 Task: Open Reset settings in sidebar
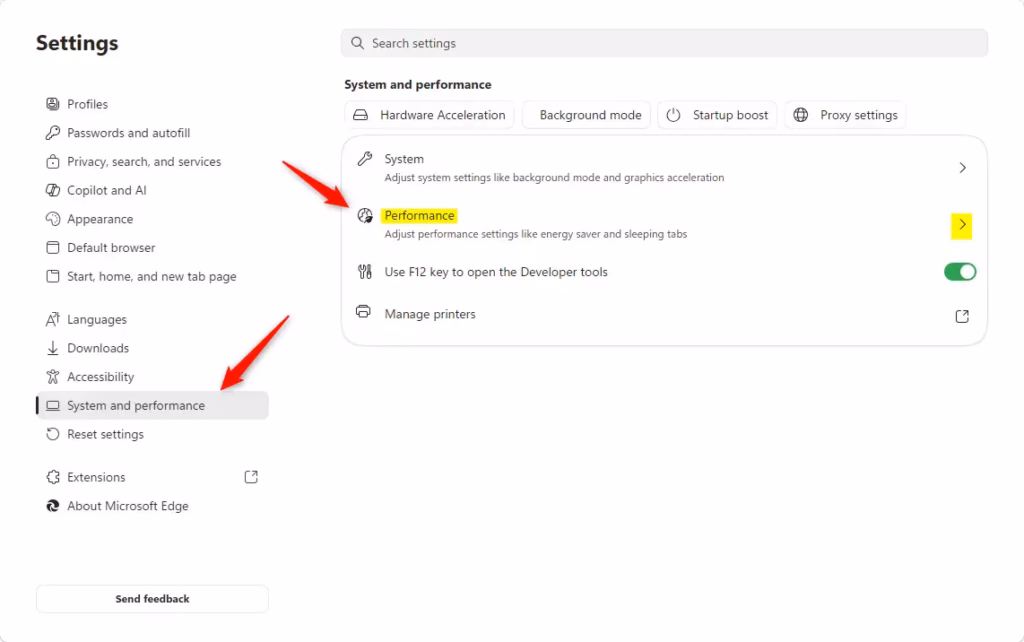pyautogui.click(x=105, y=434)
